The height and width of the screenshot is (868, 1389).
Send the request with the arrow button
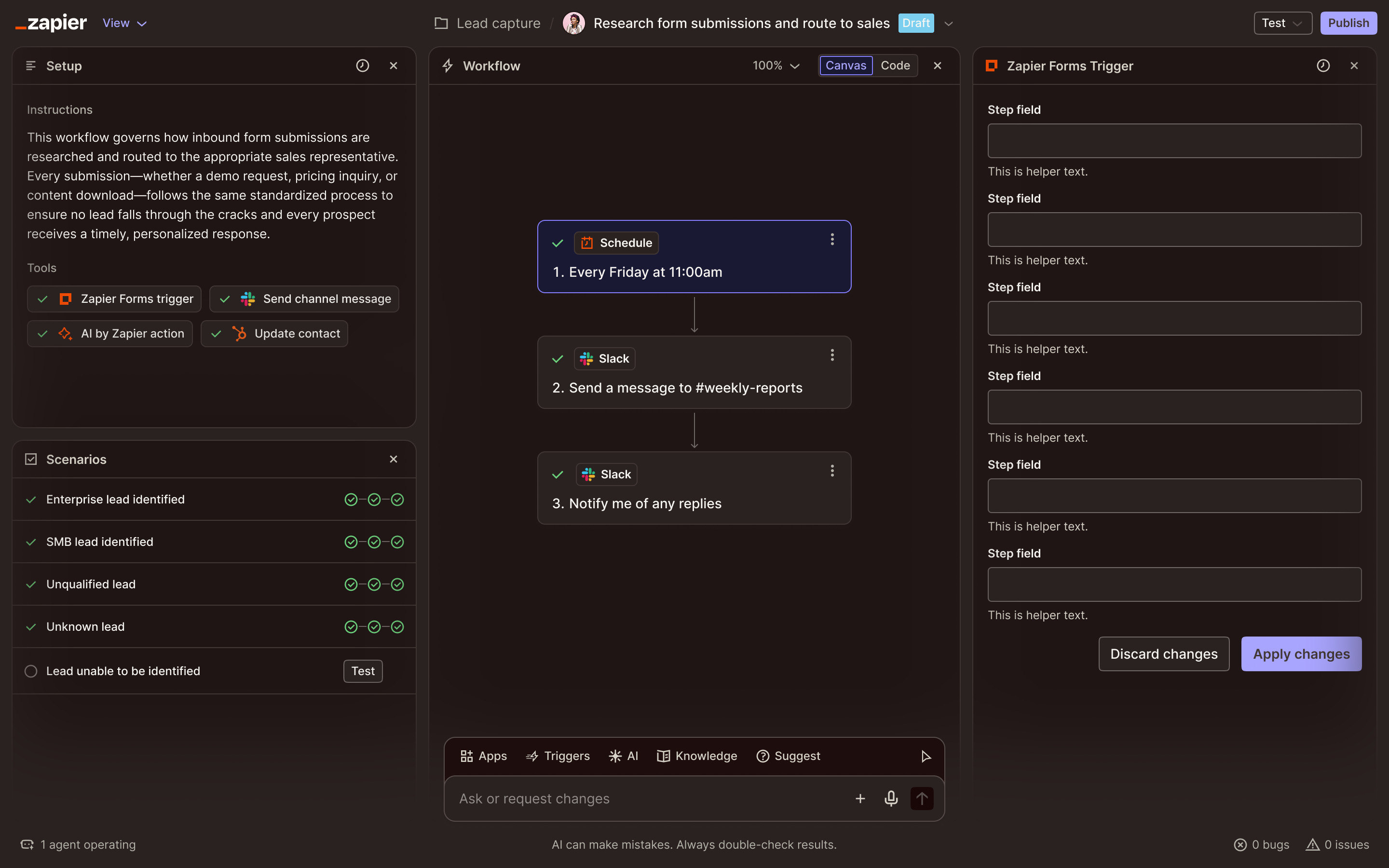(922, 798)
